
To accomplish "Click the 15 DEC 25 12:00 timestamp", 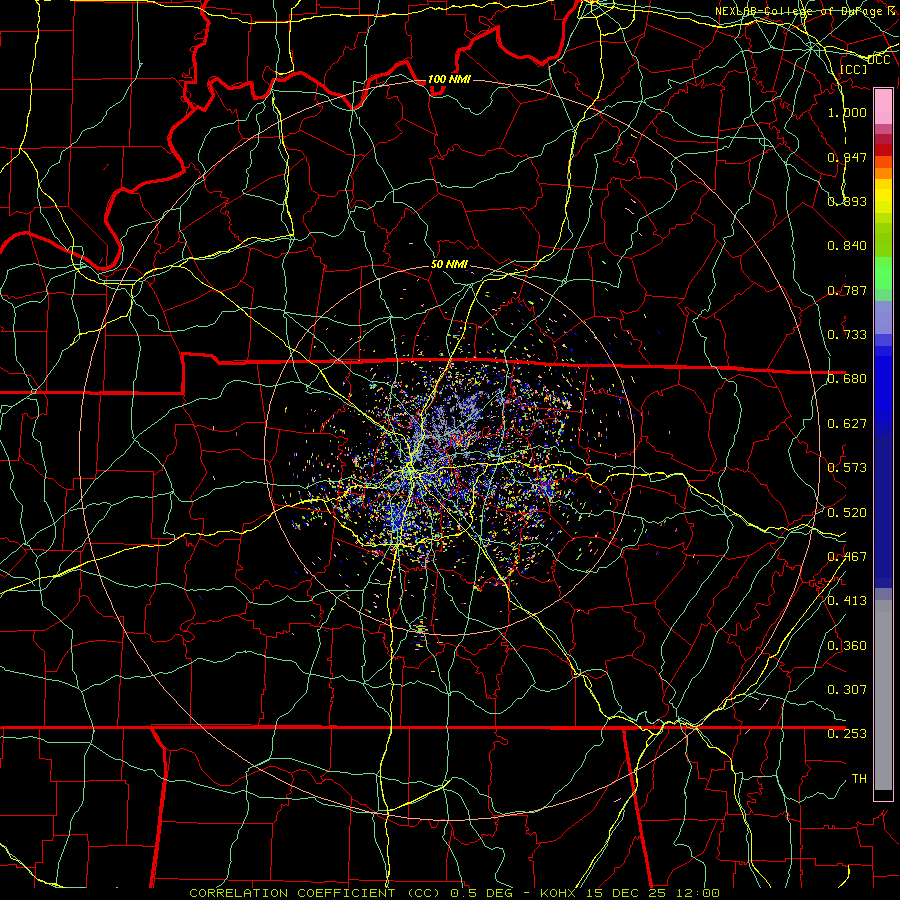I will [653, 893].
